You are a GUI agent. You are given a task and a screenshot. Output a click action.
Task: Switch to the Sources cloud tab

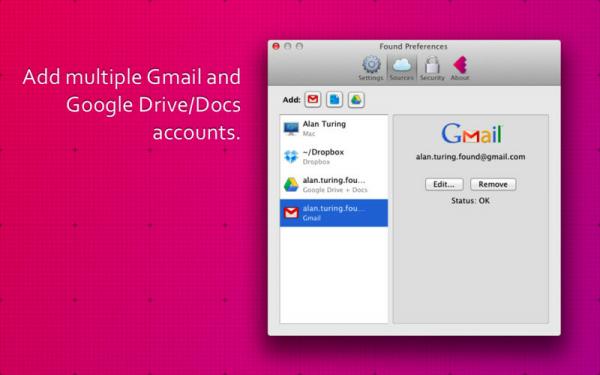point(401,68)
